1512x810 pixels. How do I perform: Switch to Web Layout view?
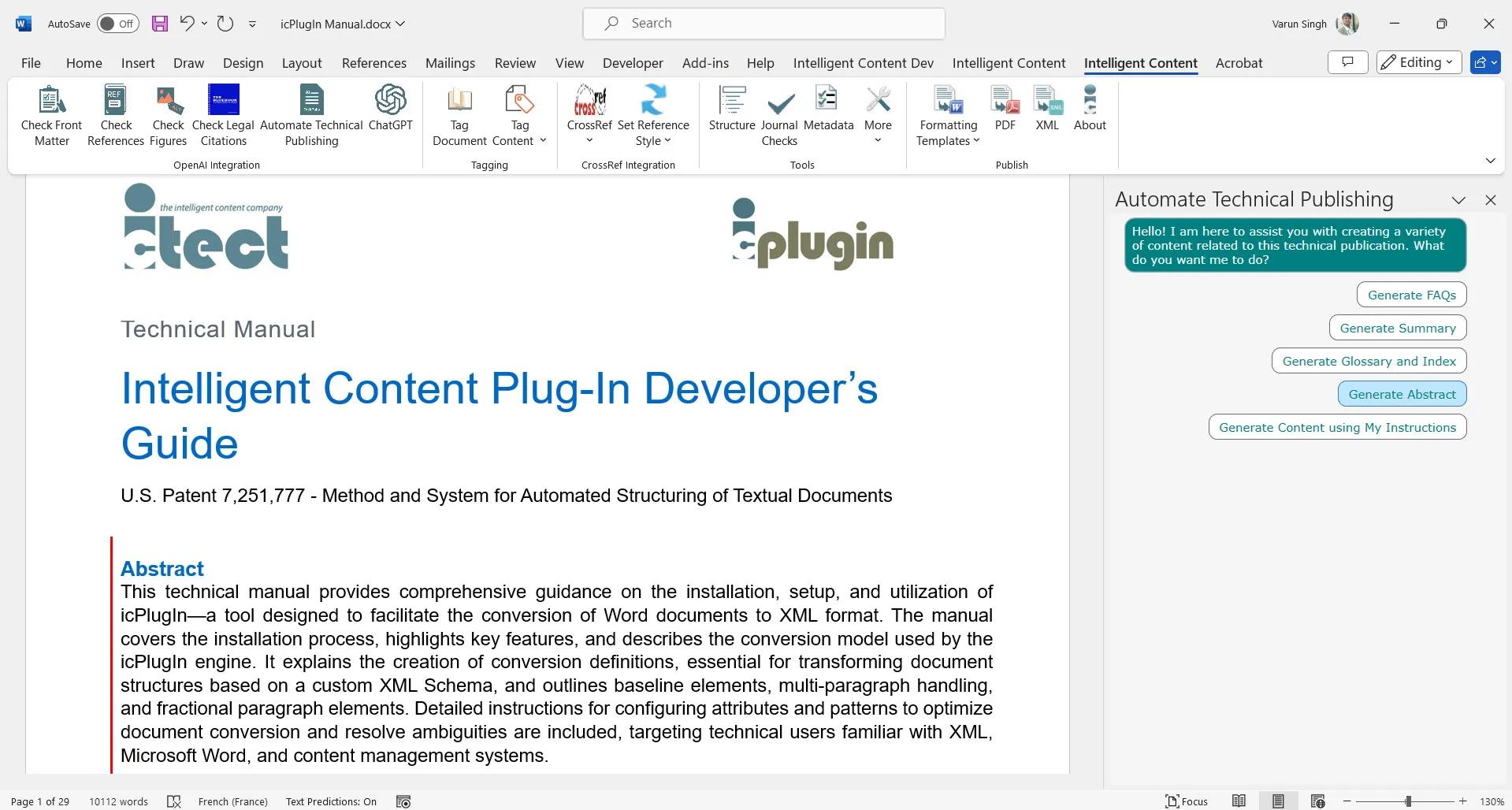coord(1317,801)
